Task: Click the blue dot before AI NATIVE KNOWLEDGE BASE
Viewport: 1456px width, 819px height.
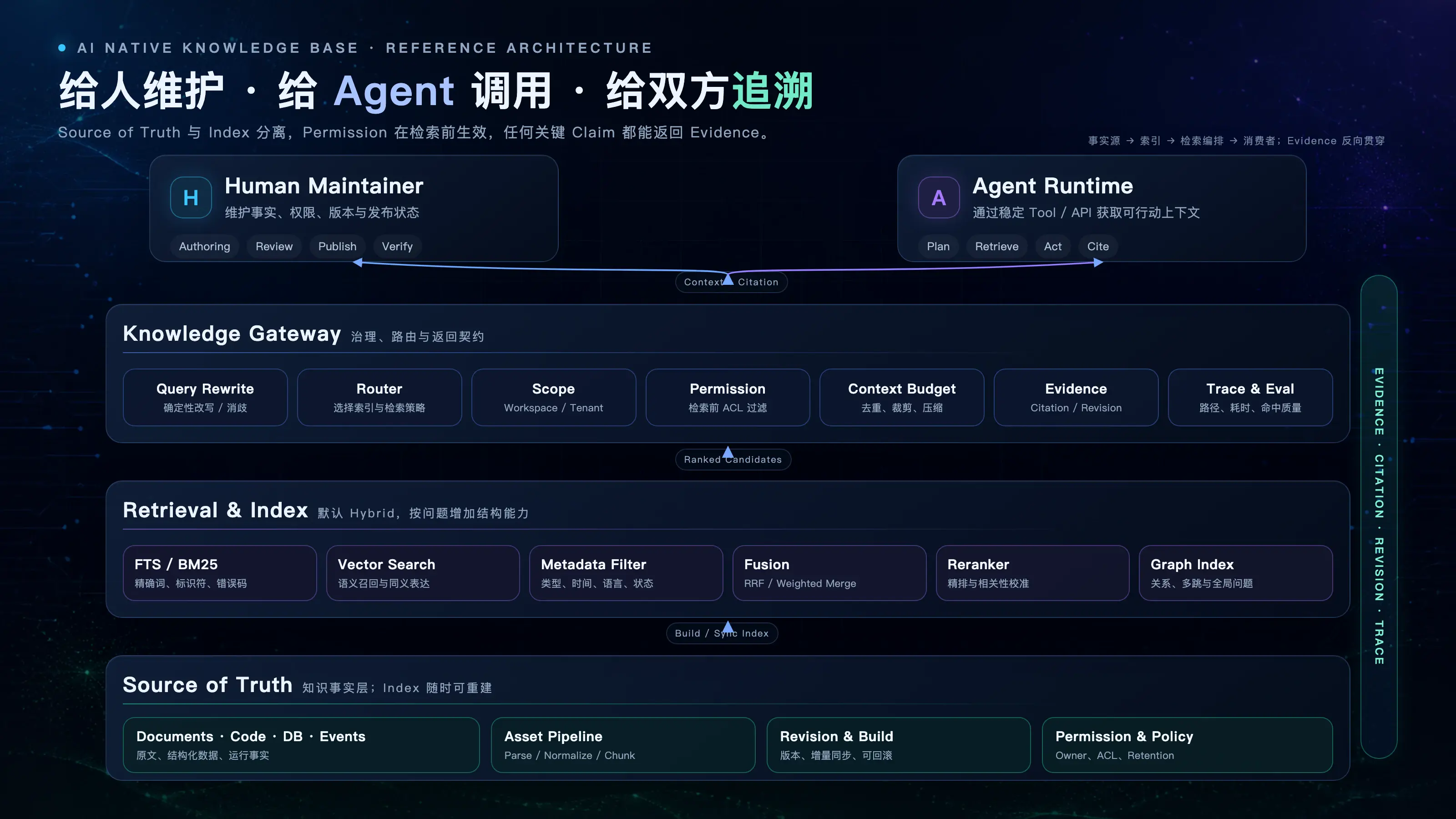Action: [62, 47]
